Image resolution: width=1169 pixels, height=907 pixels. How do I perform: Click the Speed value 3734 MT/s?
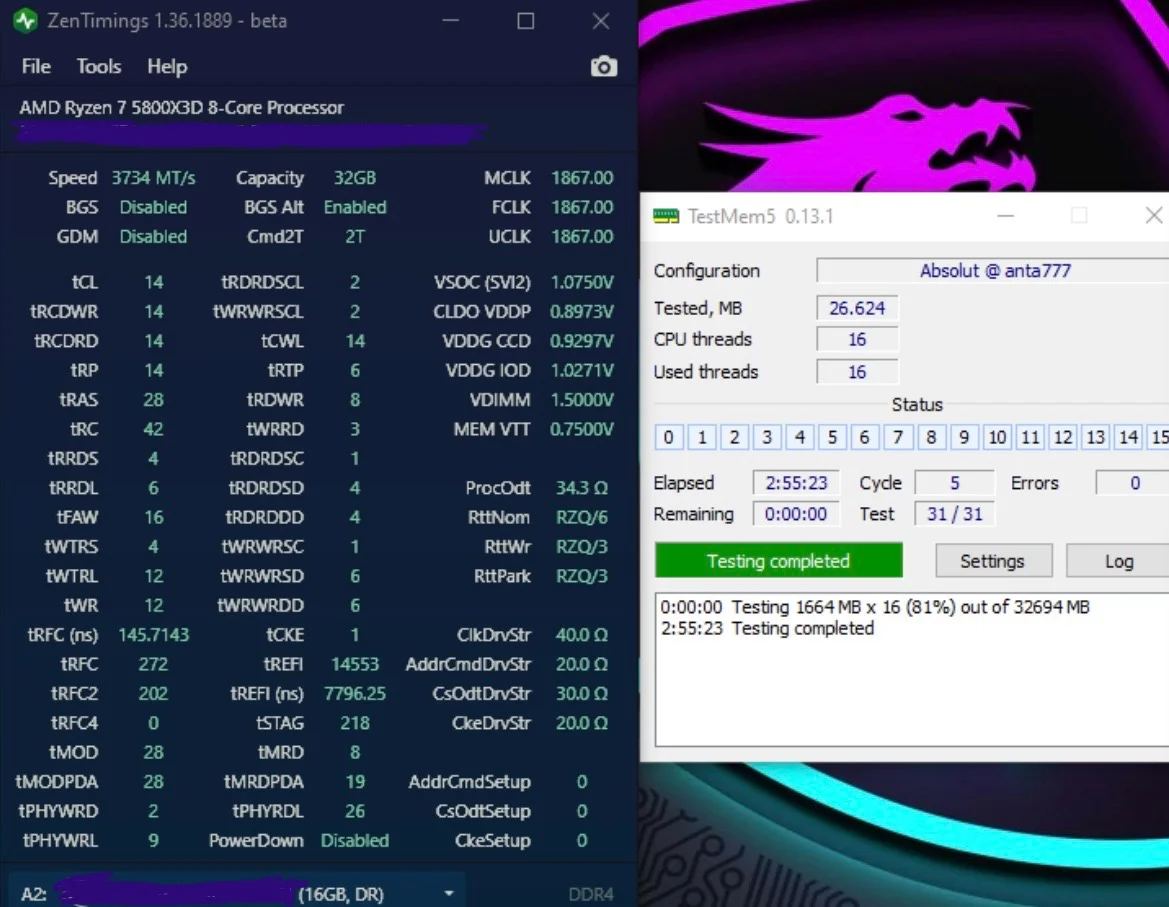click(153, 177)
